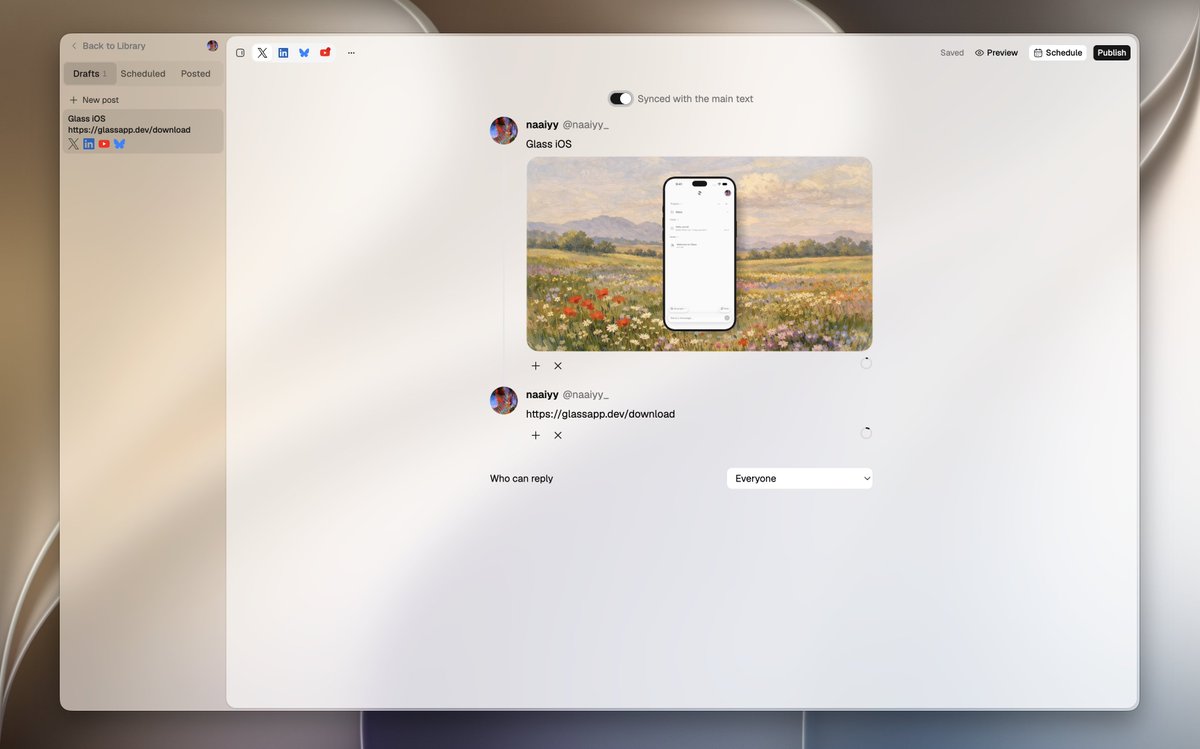Click the Saved status label
Viewport: 1200px width, 749px height.
tap(952, 53)
